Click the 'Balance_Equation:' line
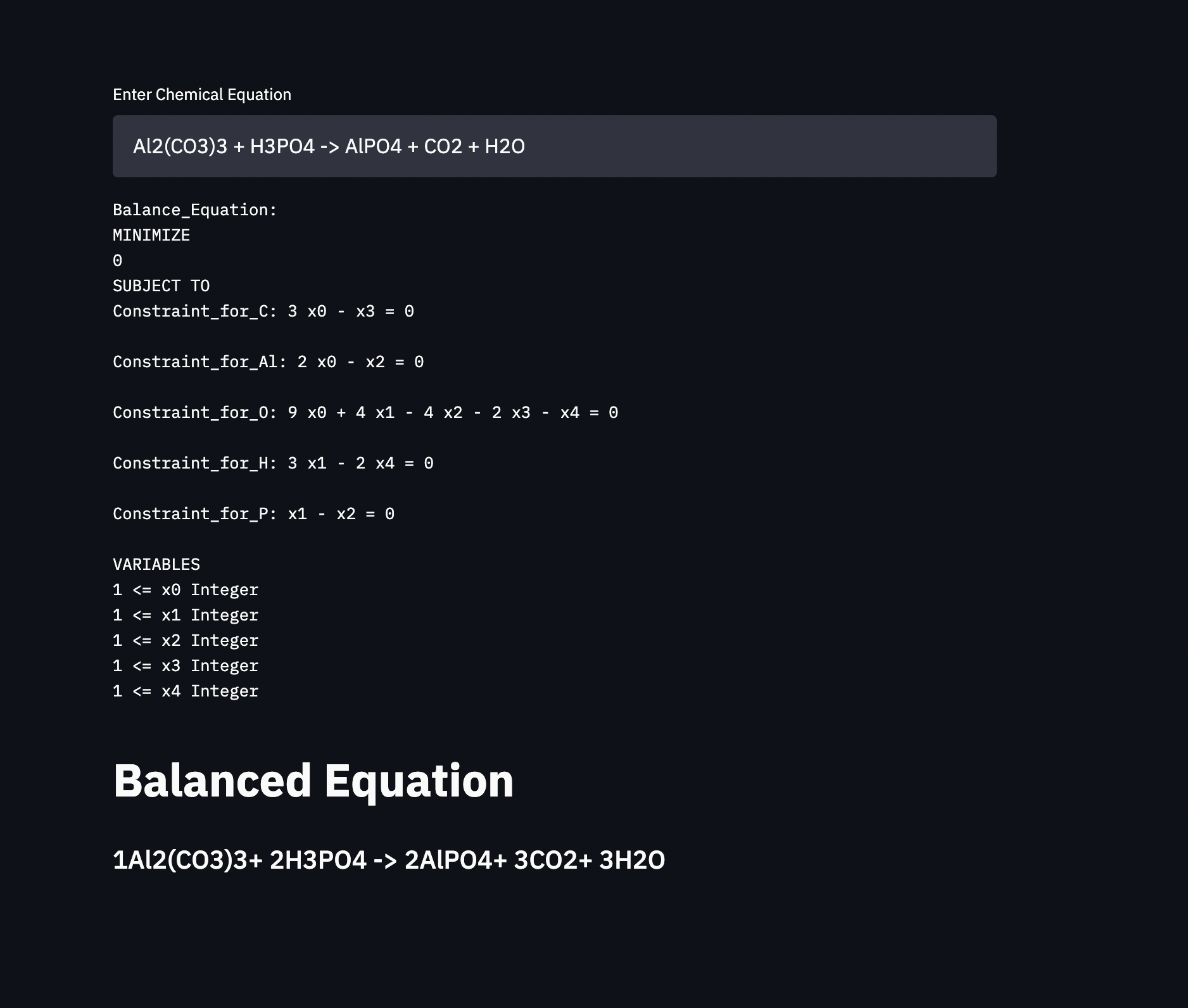The image size is (1188, 1008). coord(195,210)
